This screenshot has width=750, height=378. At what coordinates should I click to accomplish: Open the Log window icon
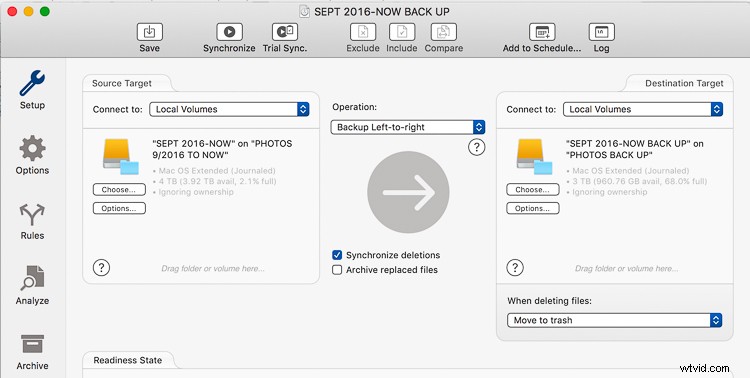(x=601, y=32)
